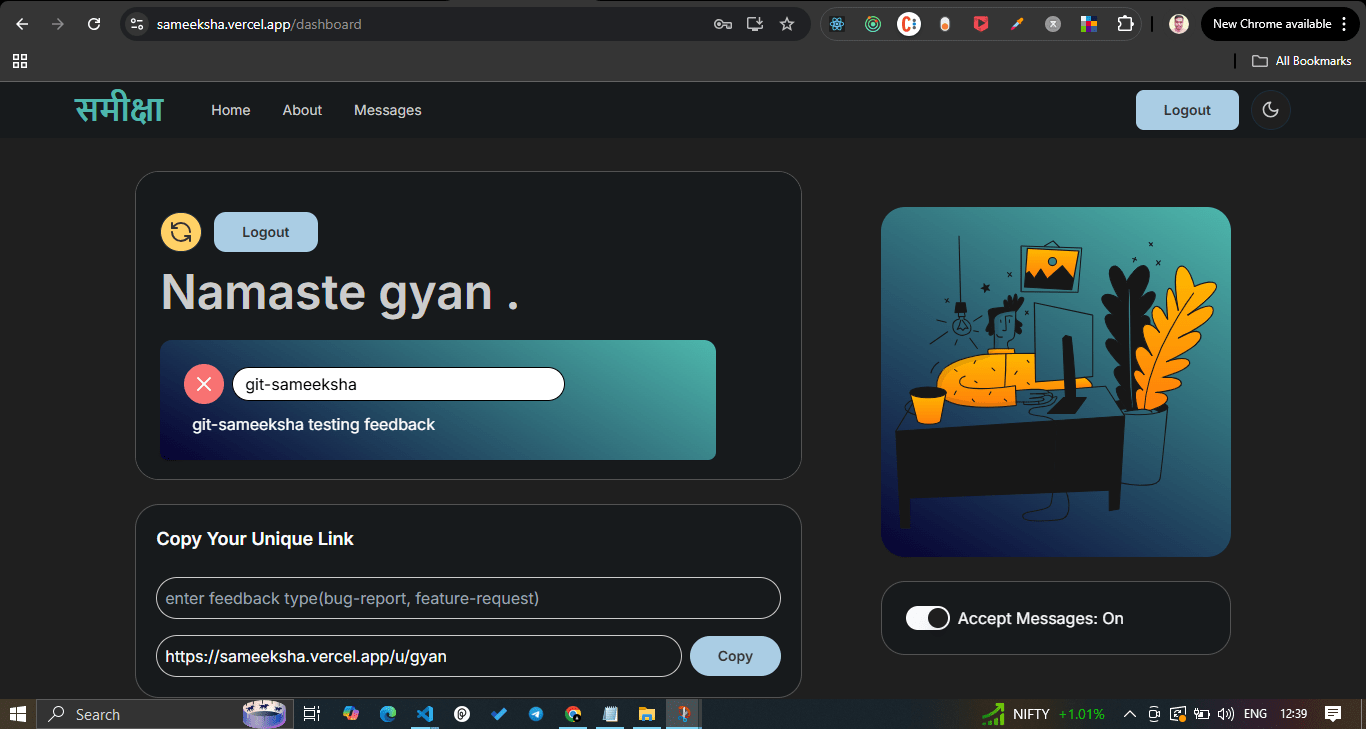Go back with browser back arrow

coord(22,24)
